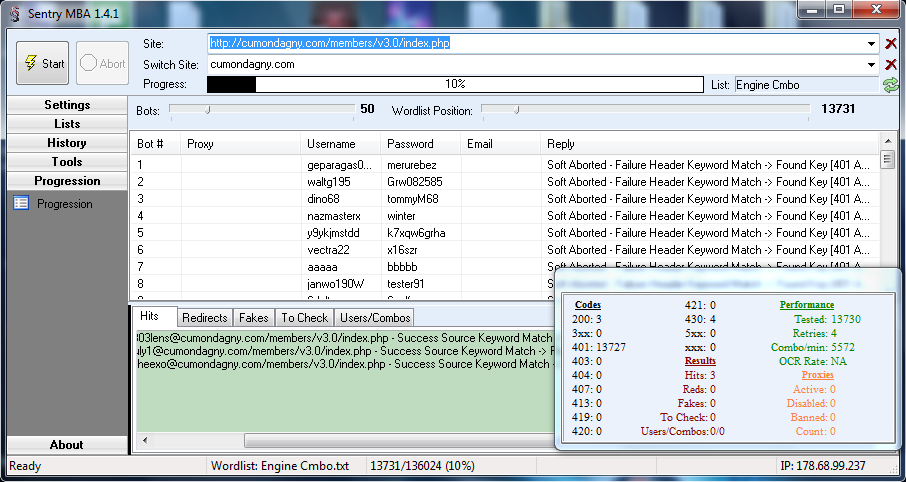Select the Progression list icon in sidebar
Screen dimensions: 906x482
[x=21, y=204]
